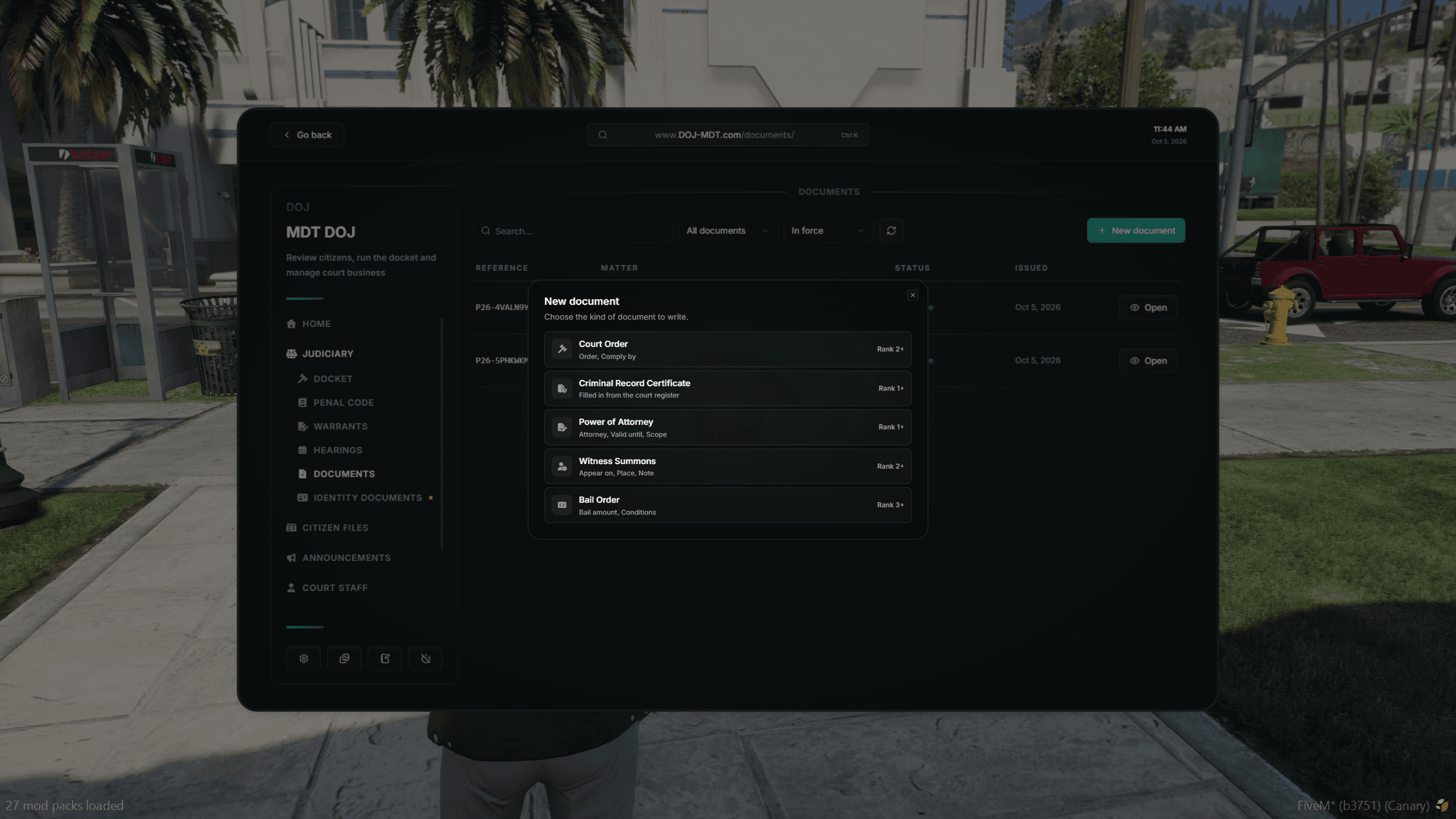Click the Issued column header
1456x819 pixels.
point(1031,268)
